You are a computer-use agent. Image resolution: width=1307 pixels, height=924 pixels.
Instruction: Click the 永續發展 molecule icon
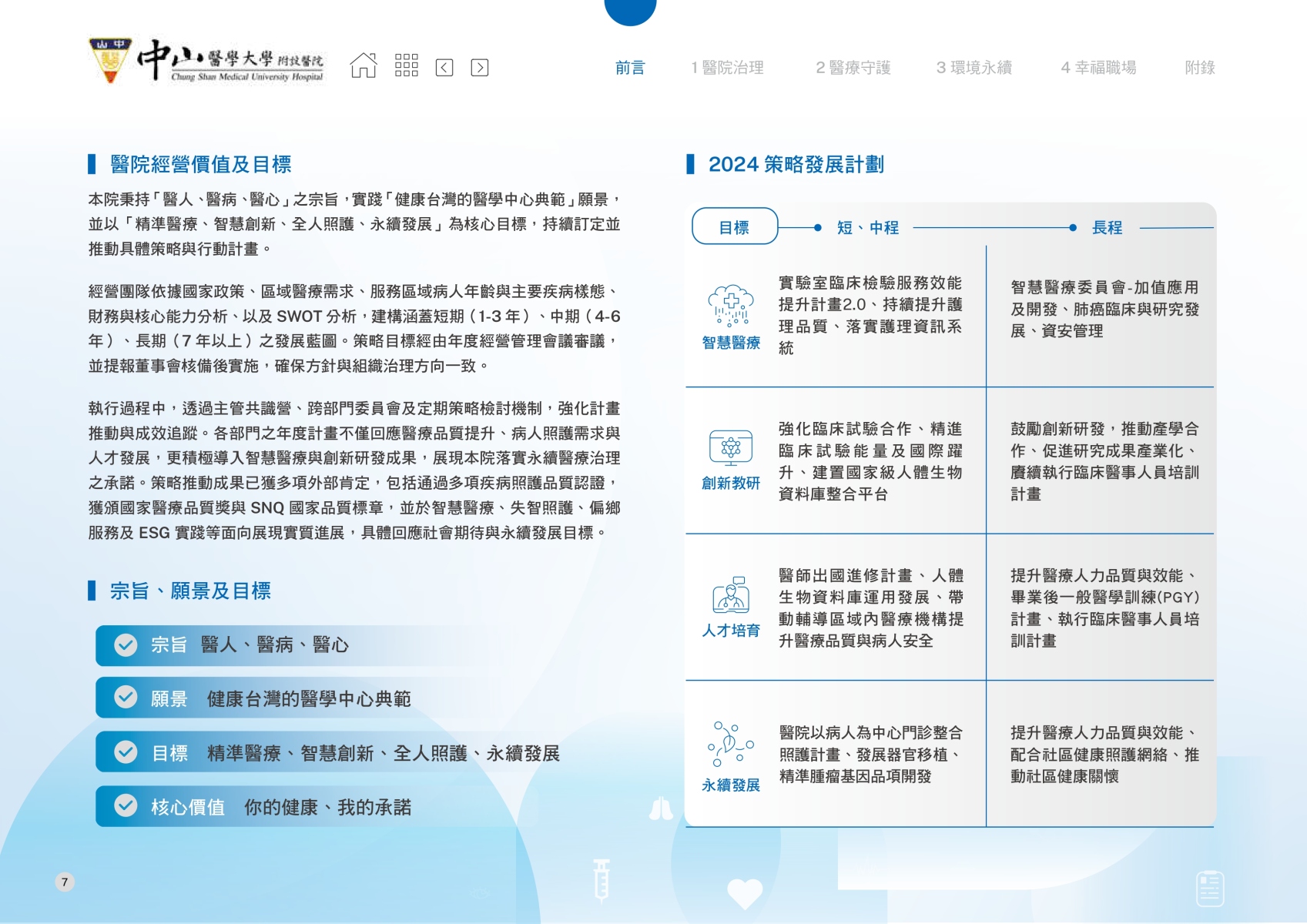point(730,744)
